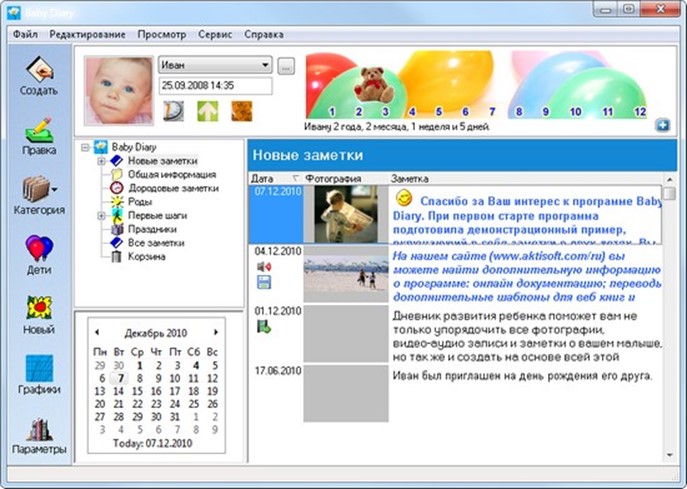
Task: Click the ellipsis button next to the name
Action: coord(286,66)
